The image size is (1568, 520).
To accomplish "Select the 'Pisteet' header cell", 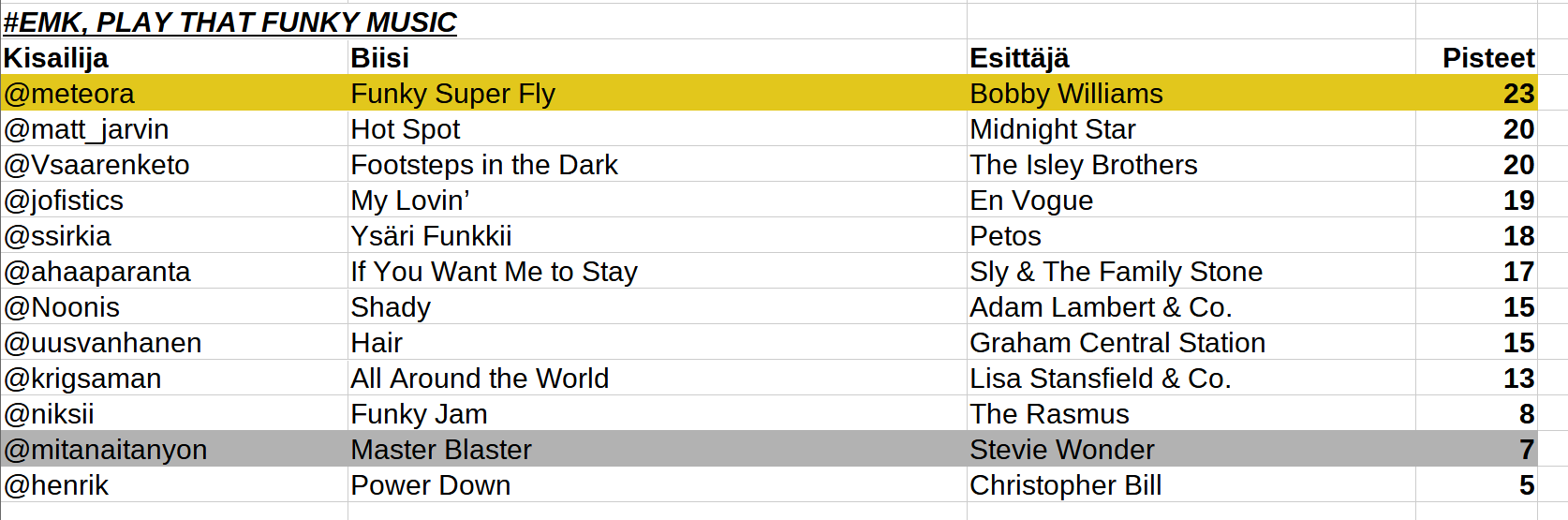I will tap(1487, 58).
